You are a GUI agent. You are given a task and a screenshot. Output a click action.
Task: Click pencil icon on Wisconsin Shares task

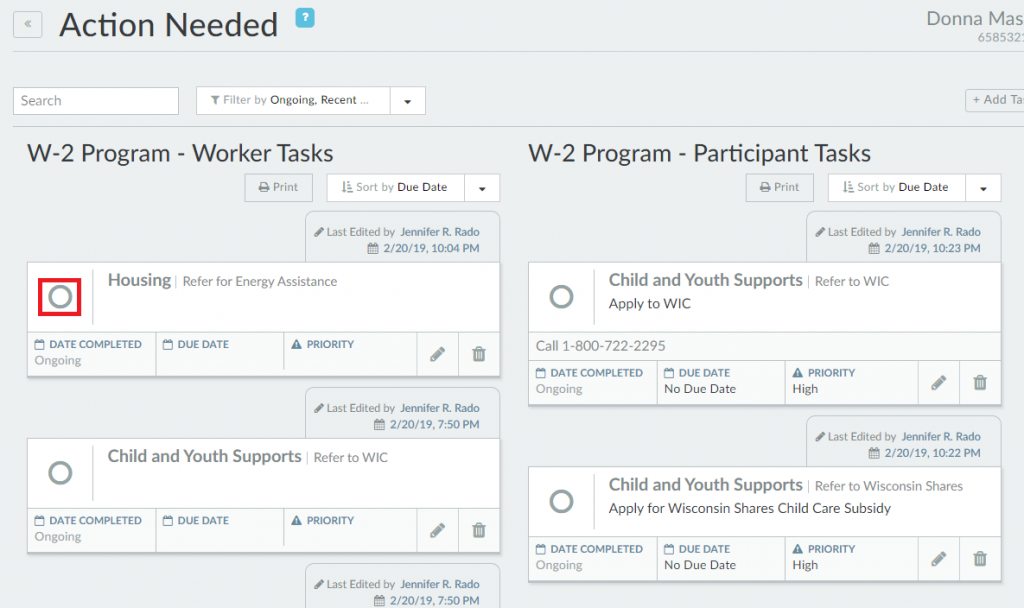[x=938, y=558]
